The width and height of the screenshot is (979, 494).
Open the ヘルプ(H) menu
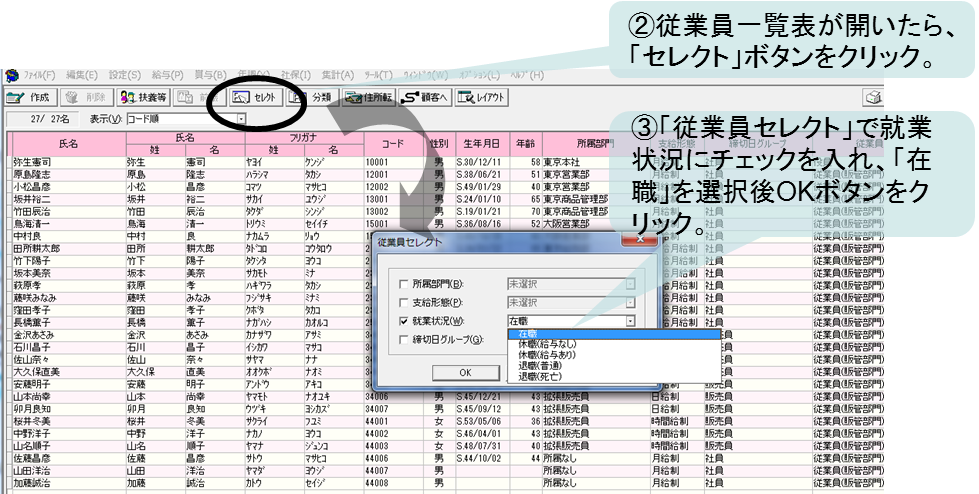tap(526, 75)
